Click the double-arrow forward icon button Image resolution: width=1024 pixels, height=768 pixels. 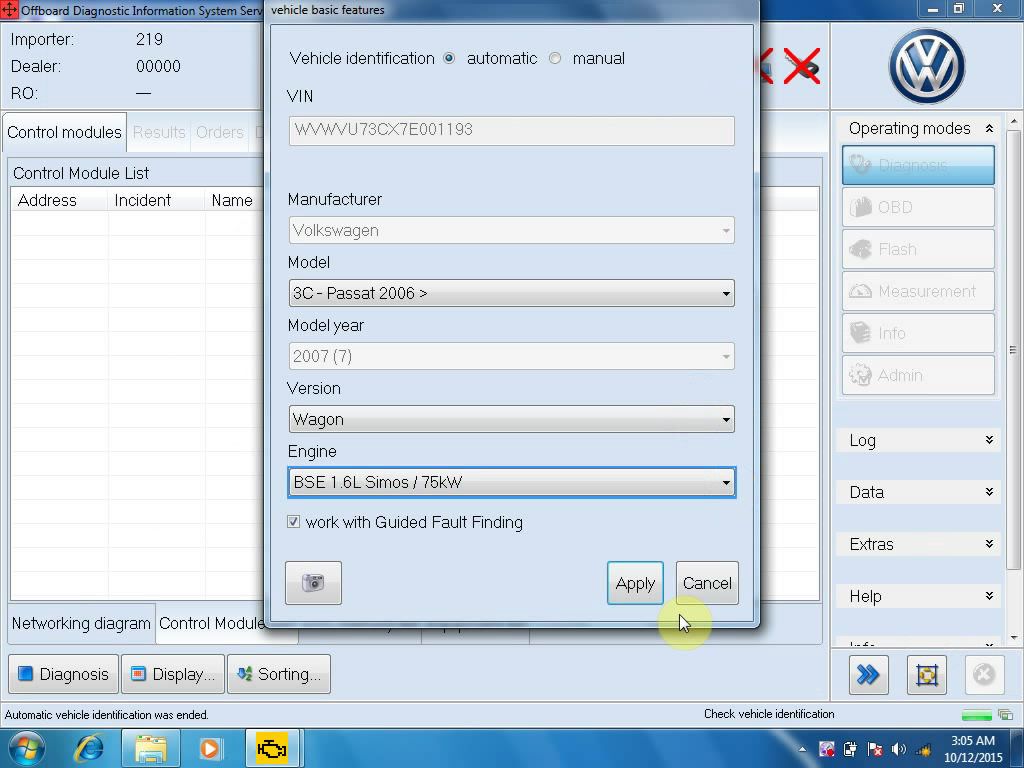[869, 675]
